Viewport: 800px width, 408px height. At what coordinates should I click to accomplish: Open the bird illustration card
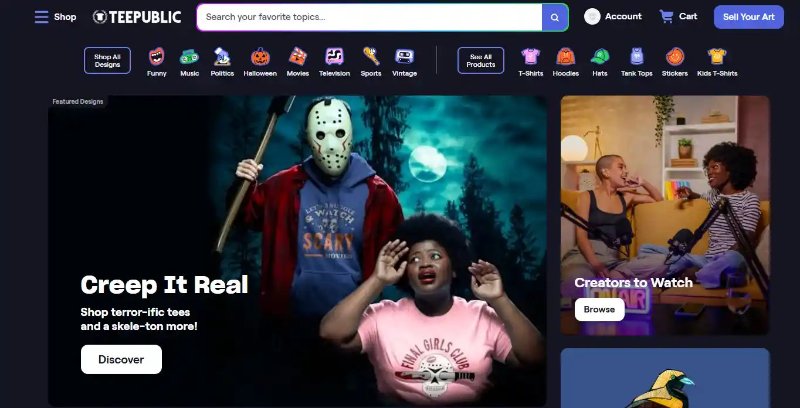(665, 378)
